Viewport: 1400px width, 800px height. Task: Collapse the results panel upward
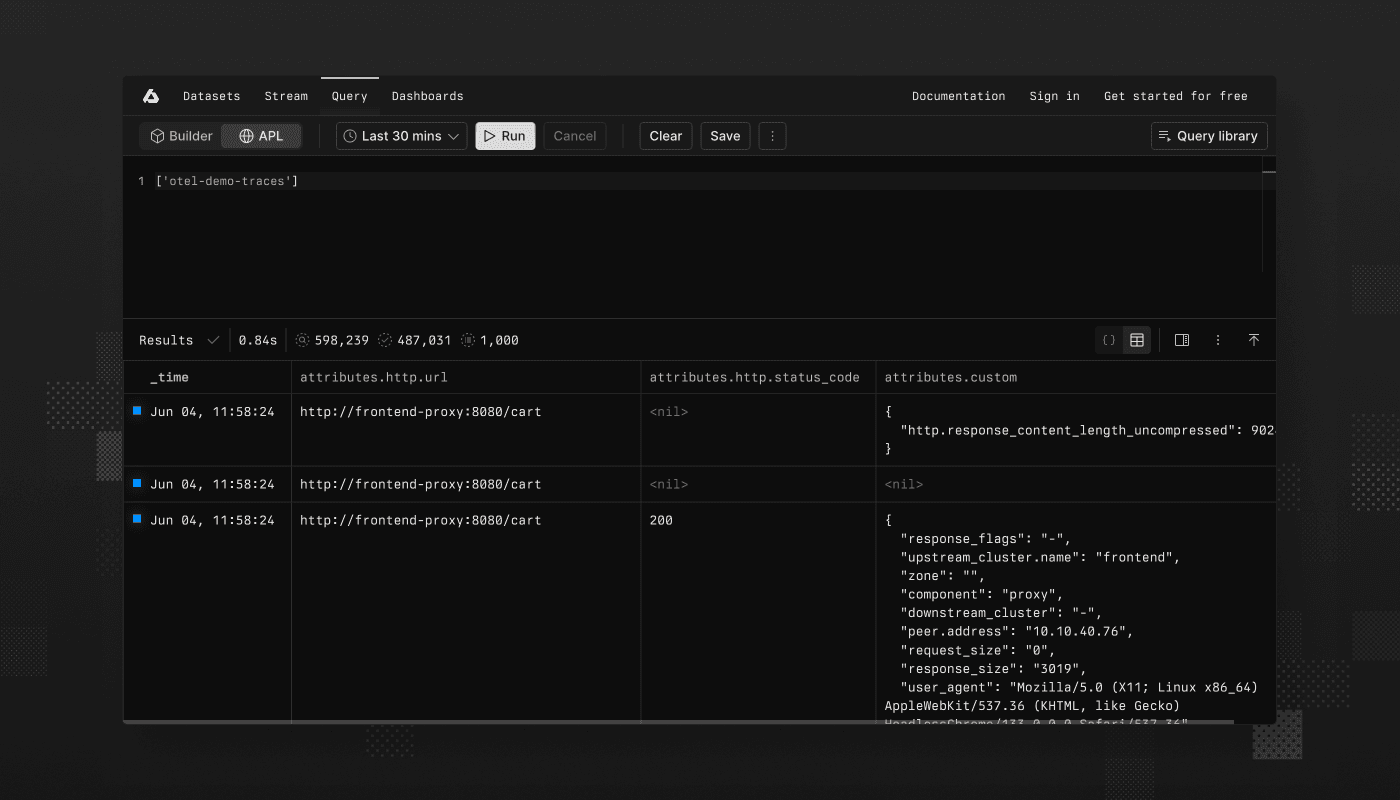(x=1254, y=340)
